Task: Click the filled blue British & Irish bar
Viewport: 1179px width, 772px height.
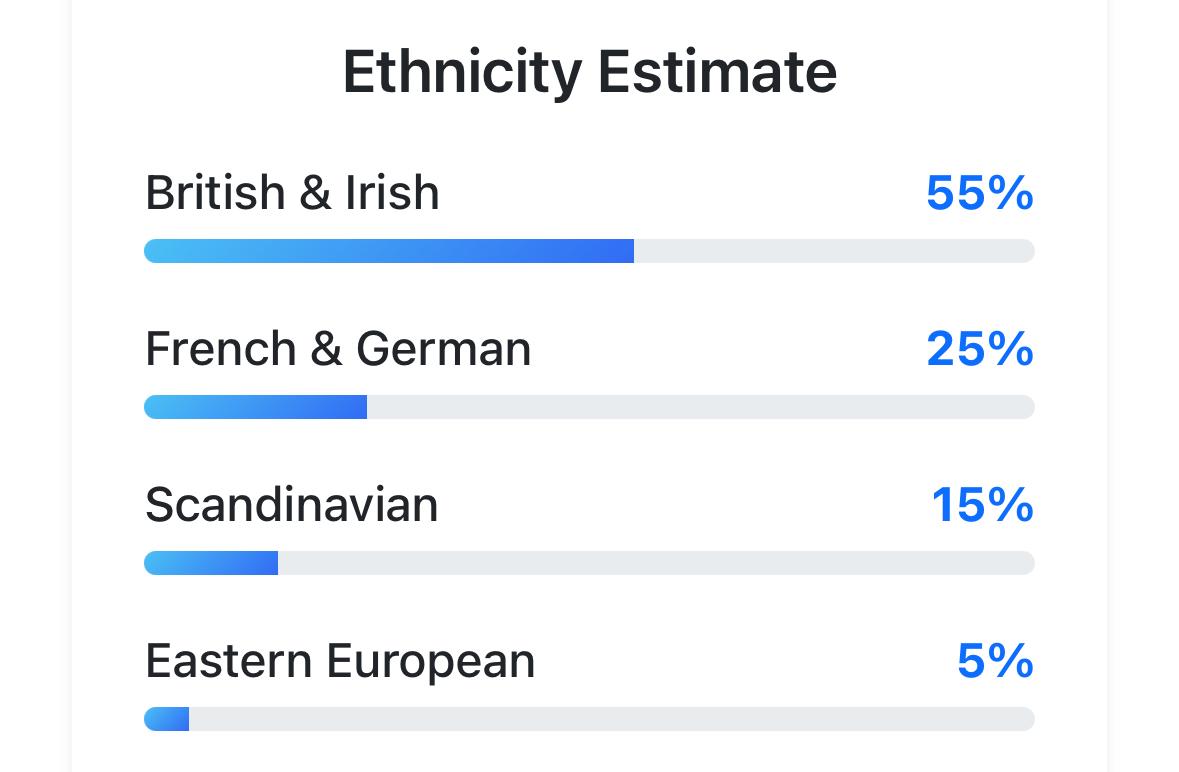Action: [x=388, y=251]
